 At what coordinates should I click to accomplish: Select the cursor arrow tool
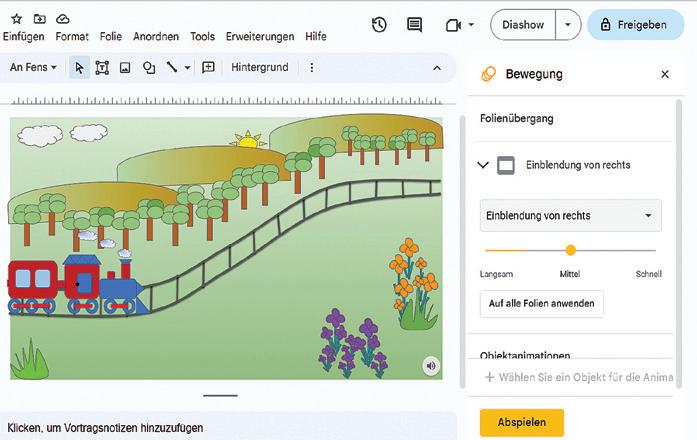coord(79,67)
